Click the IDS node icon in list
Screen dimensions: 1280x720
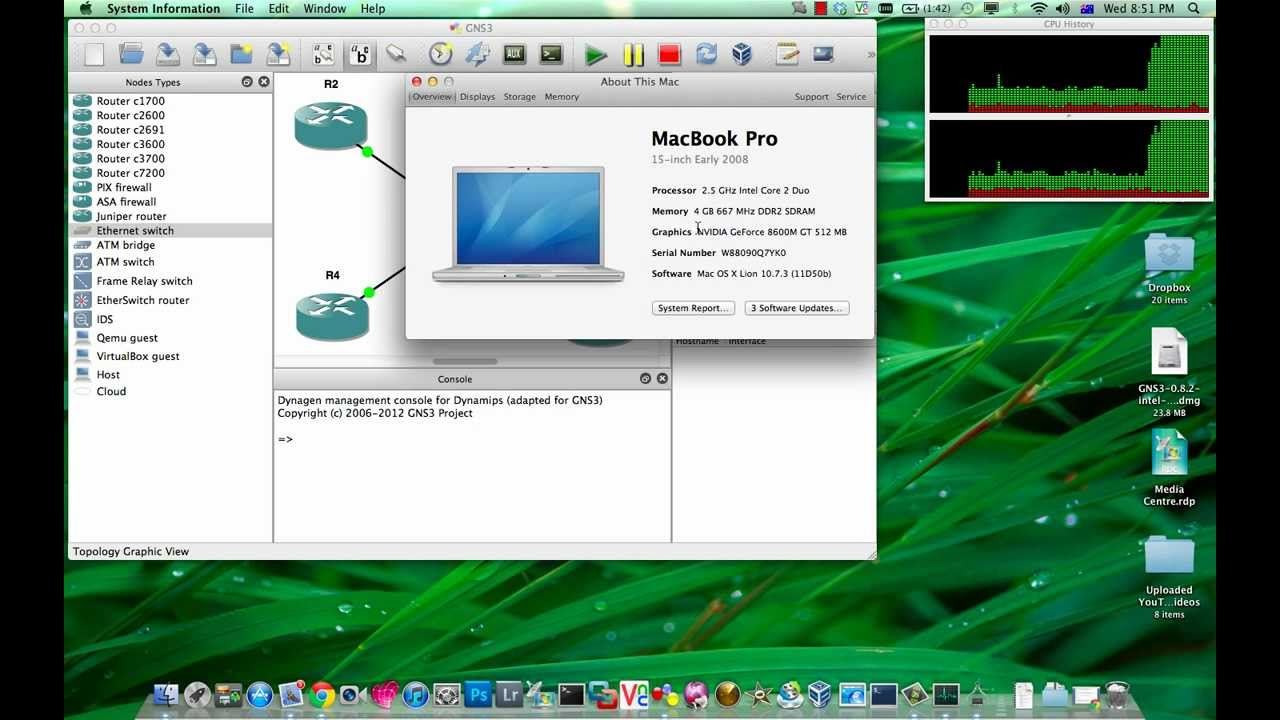click(82, 319)
